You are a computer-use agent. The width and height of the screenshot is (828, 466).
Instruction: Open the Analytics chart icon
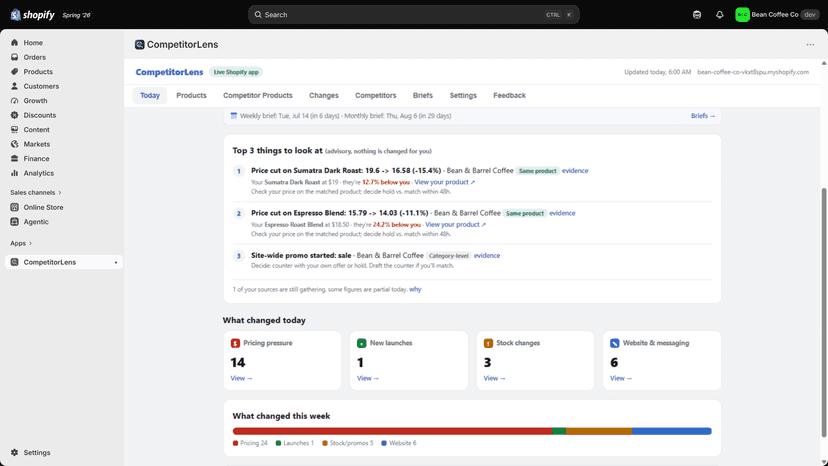pyautogui.click(x=14, y=173)
